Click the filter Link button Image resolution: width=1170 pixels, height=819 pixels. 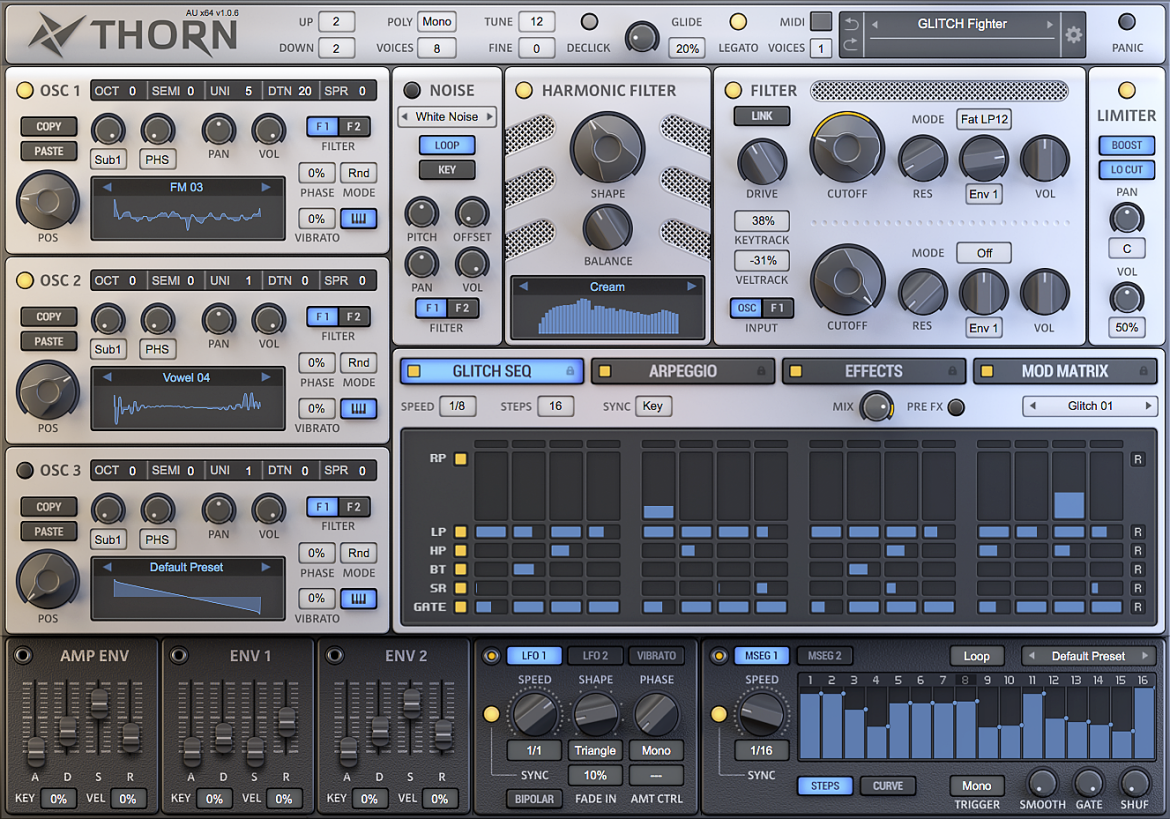[762, 116]
